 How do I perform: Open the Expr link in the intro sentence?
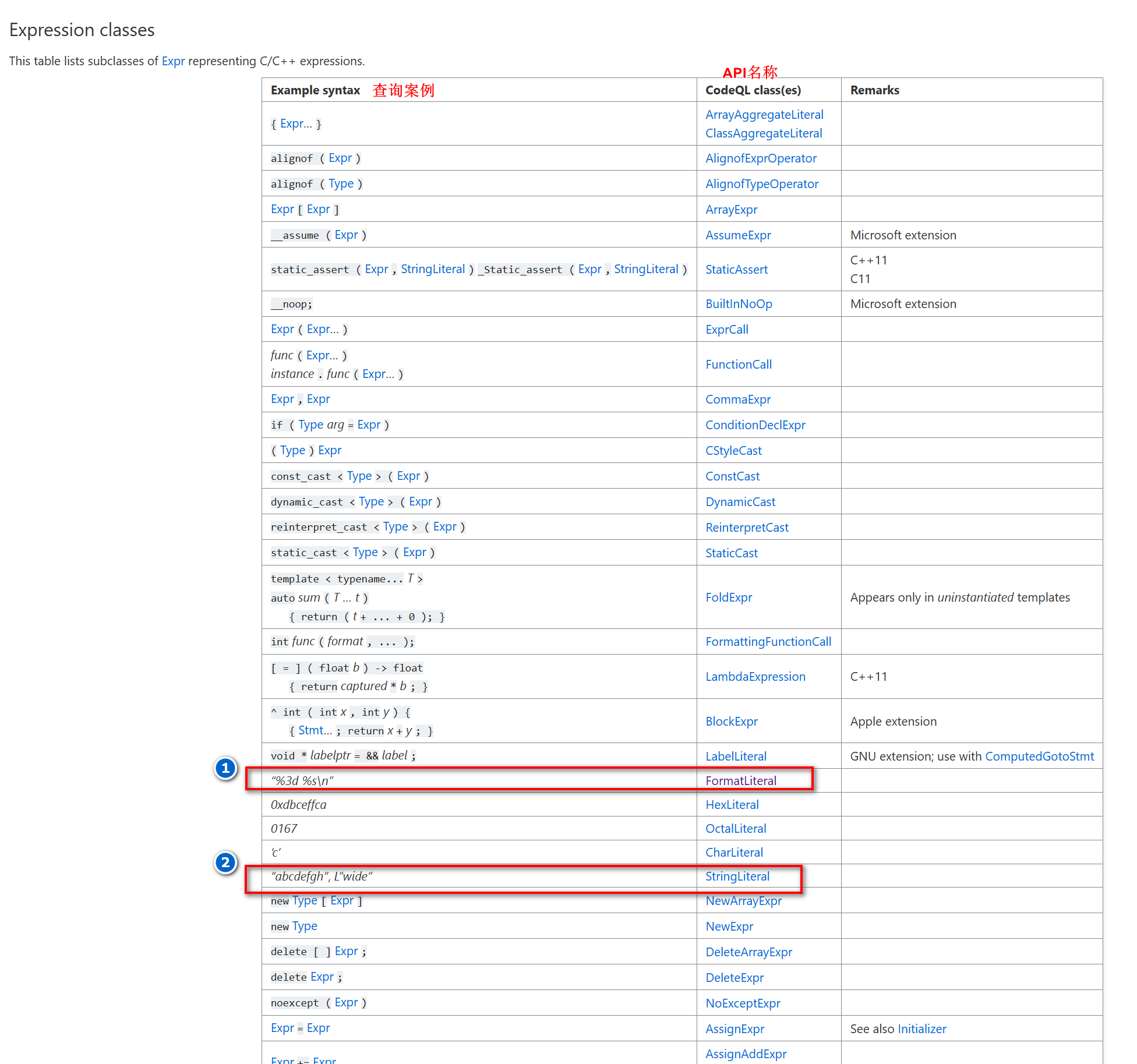point(173,61)
